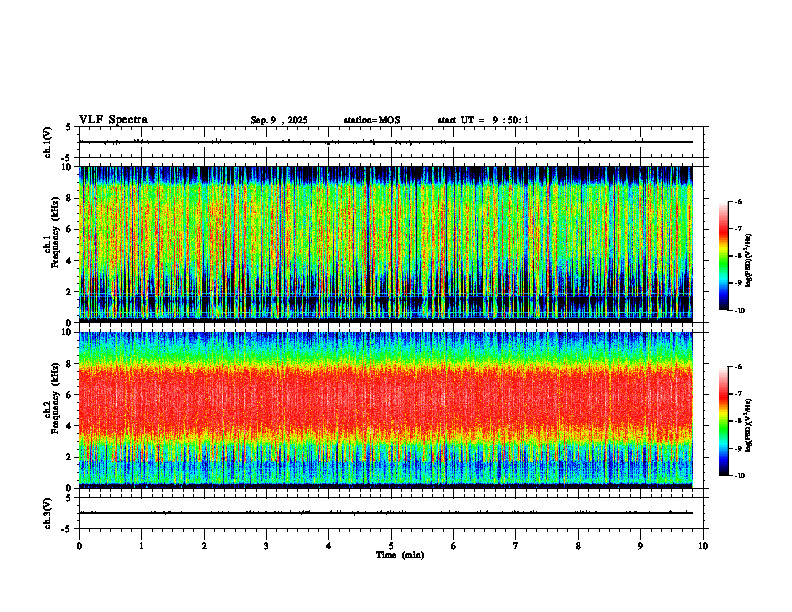This screenshot has width=792, height=612.
Task: Click the "-7" tick of ch.2 colorbar
Action: tap(738, 394)
